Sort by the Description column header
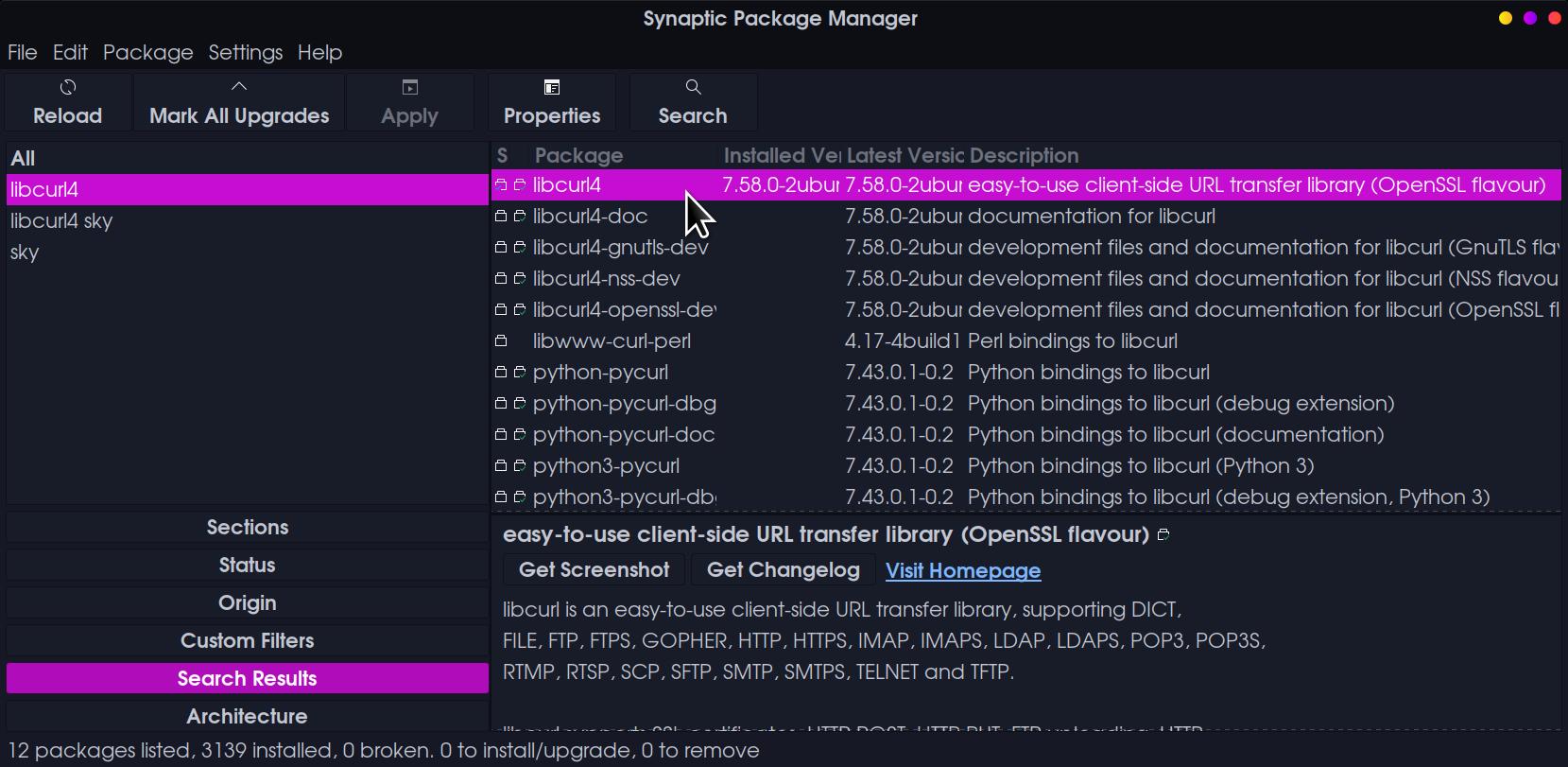The image size is (1568, 767). [1023, 156]
